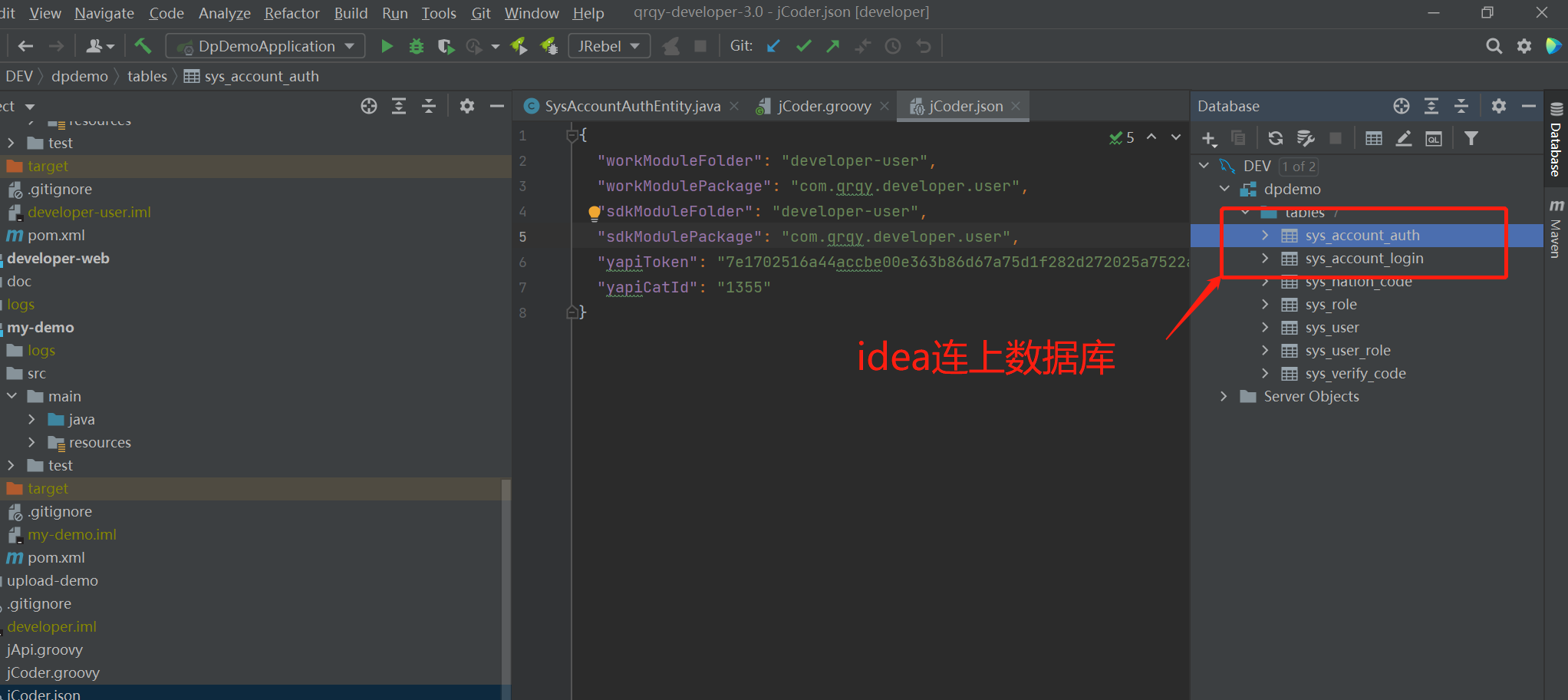Push commits with Git arrow icon
The image size is (1568, 700).
tap(833, 46)
